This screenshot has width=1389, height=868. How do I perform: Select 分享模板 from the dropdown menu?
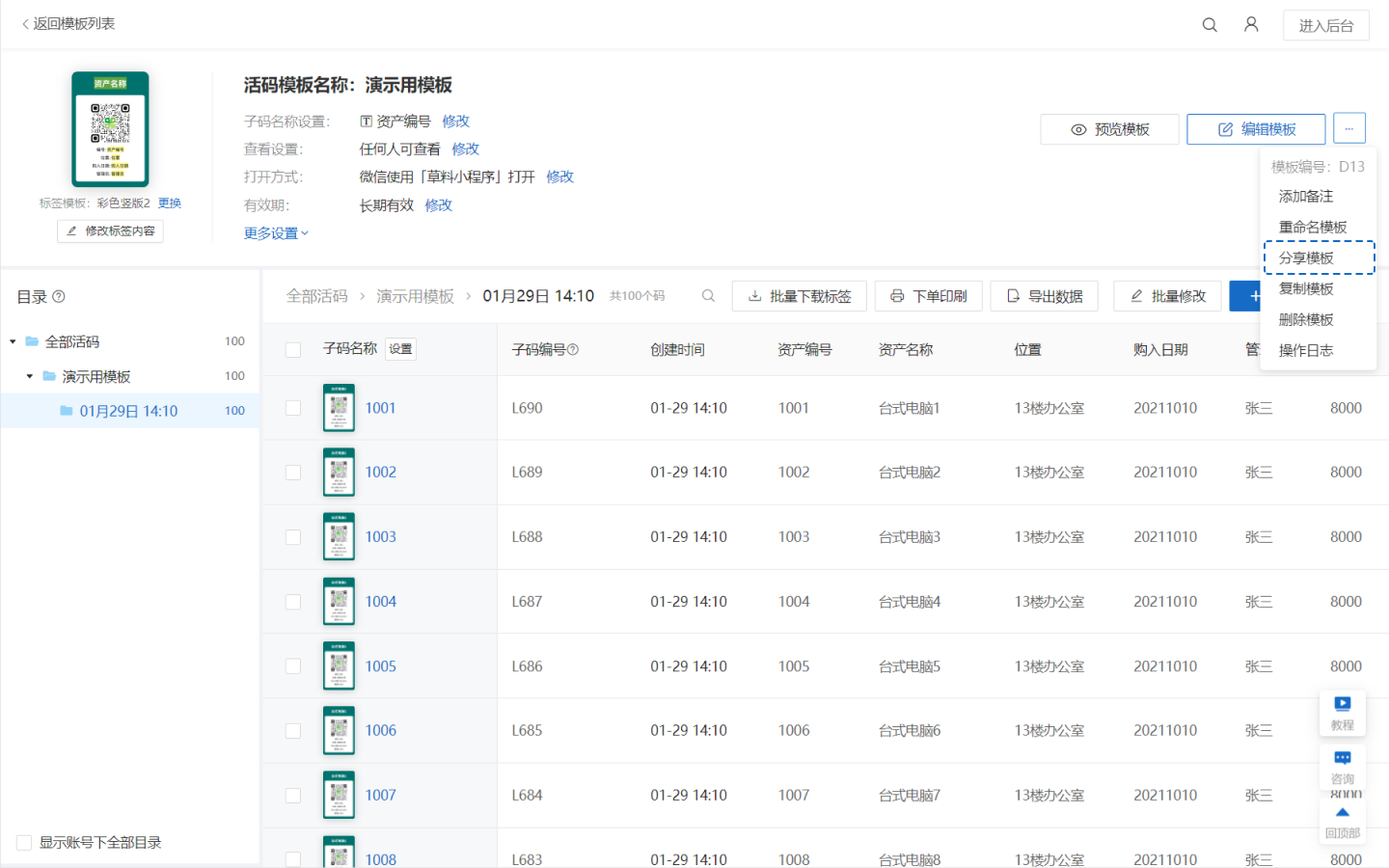[1306, 258]
